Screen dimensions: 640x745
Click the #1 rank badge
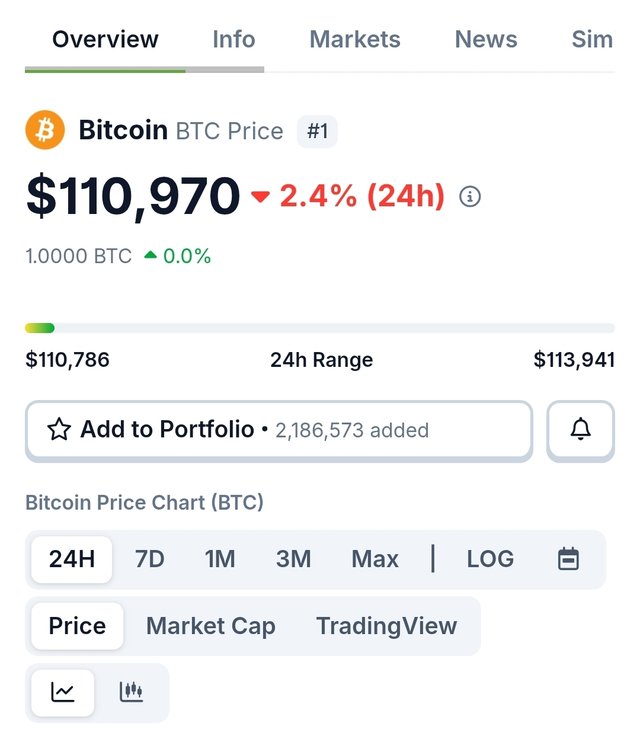coord(317,132)
